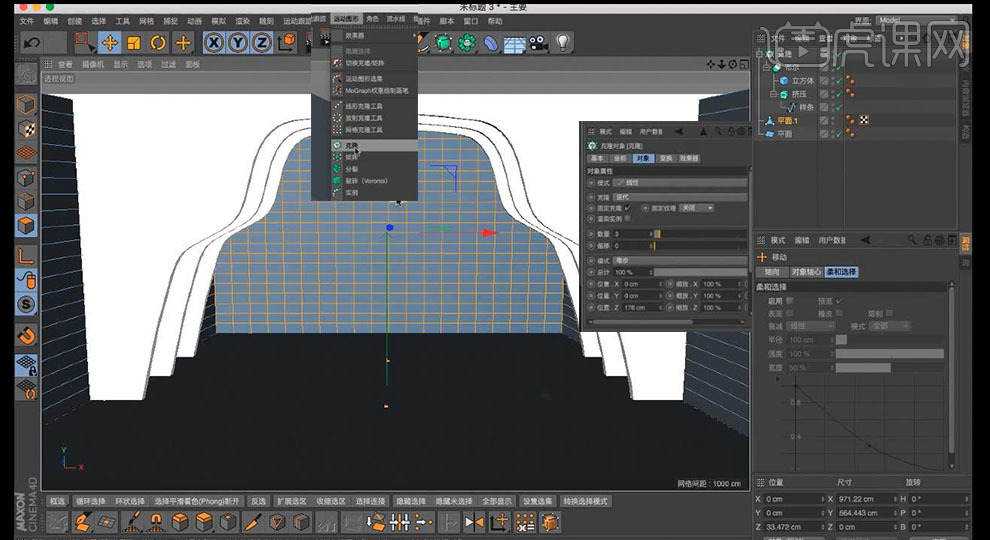Click the mirror tool icon in the bottom toolbar
Image resolution: width=990 pixels, height=540 pixels.
[x=474, y=522]
